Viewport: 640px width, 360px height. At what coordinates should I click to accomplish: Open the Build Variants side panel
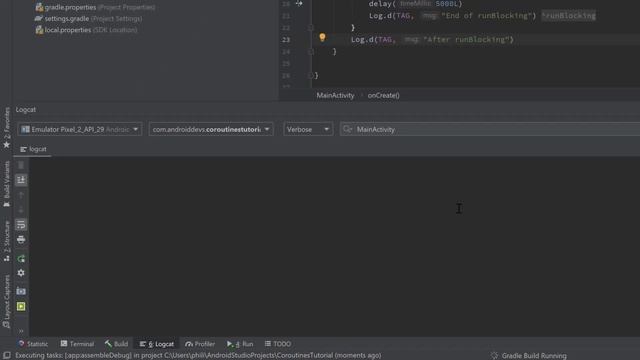click(7, 184)
